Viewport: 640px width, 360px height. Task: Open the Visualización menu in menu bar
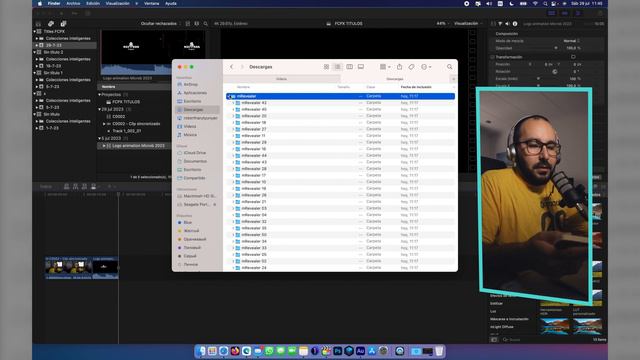118,3
